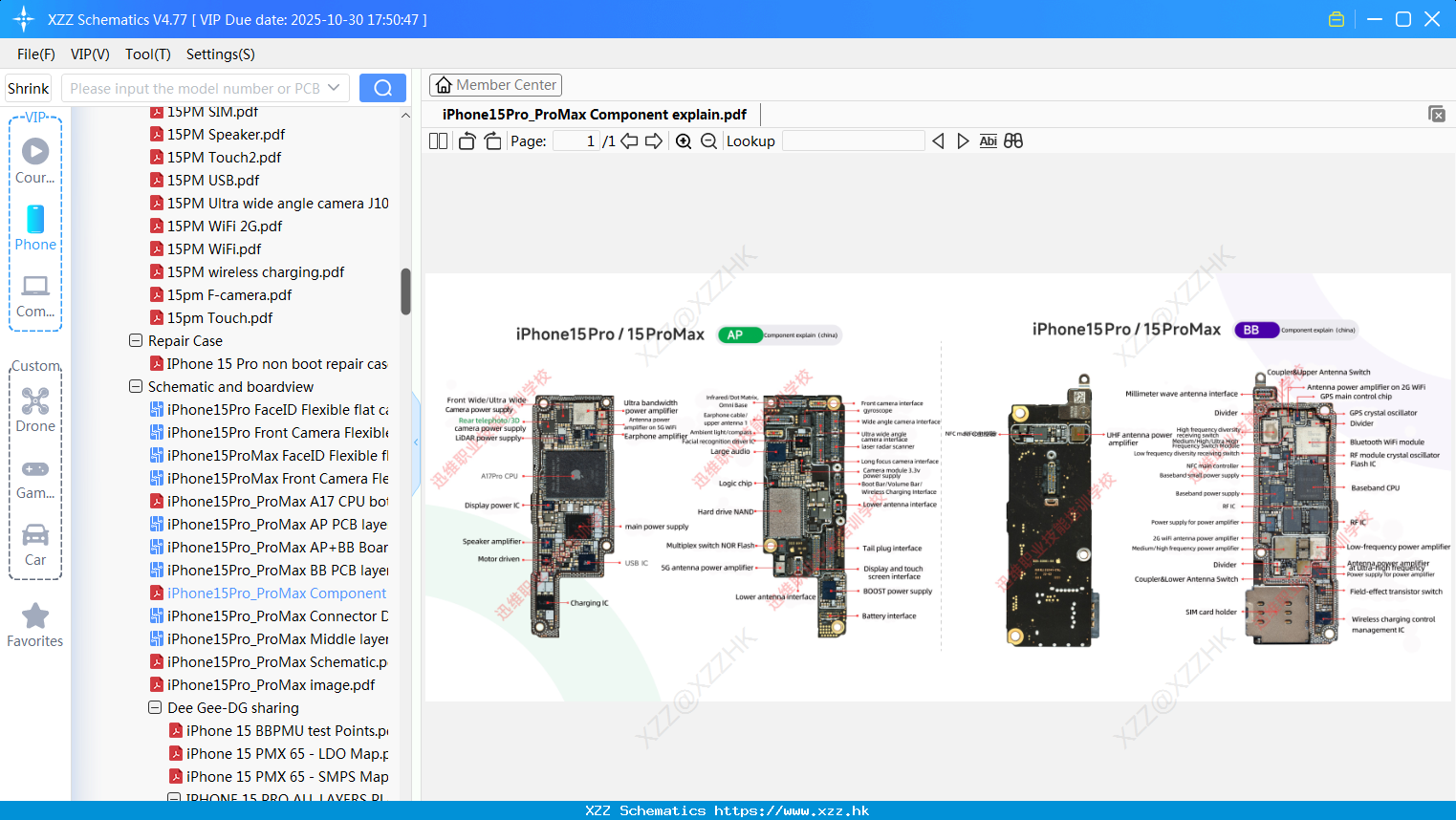
Task: Click the file tree scrollbar thumb
Action: point(405,291)
